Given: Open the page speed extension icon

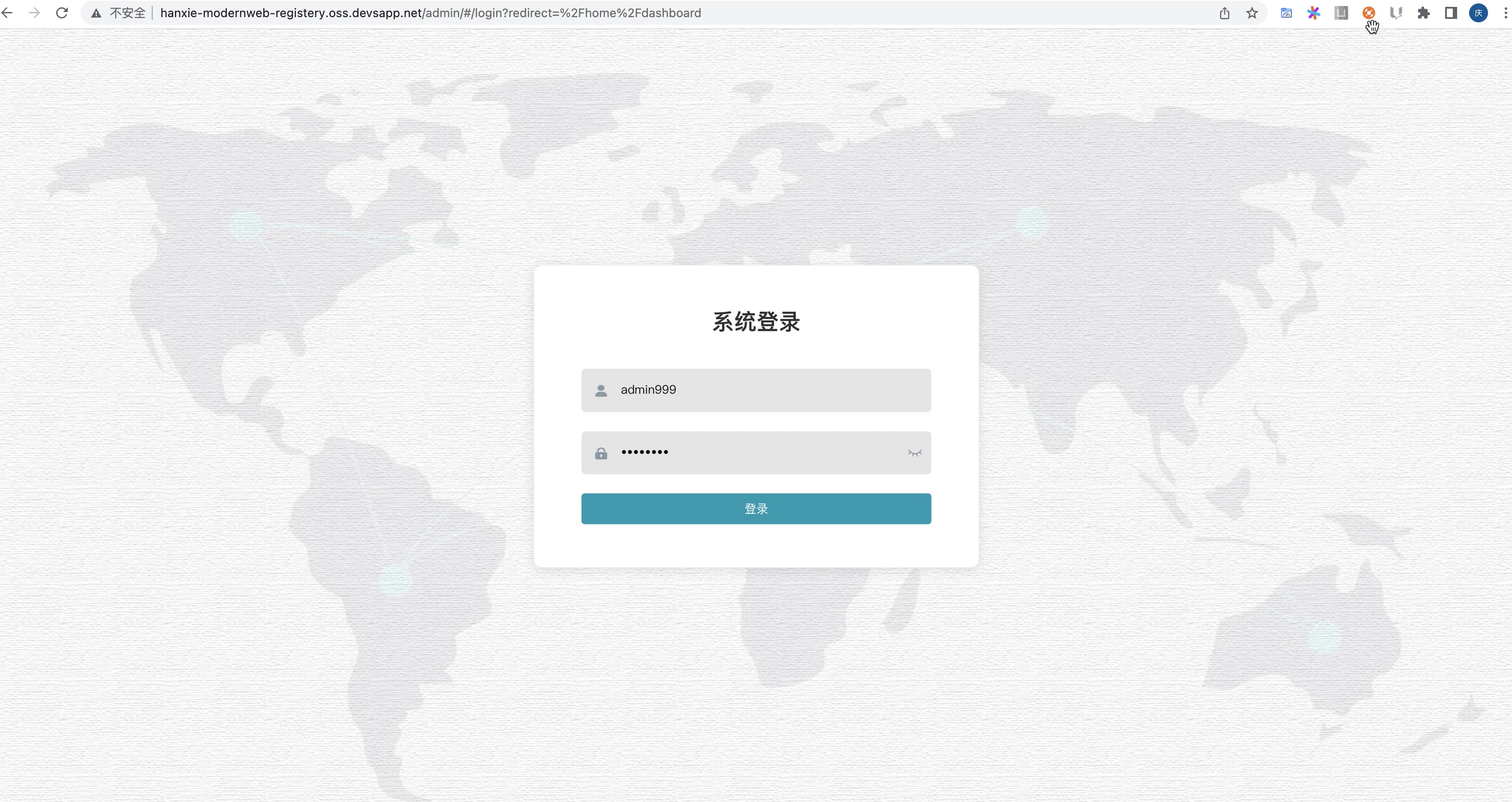Looking at the screenshot, I should [1286, 13].
